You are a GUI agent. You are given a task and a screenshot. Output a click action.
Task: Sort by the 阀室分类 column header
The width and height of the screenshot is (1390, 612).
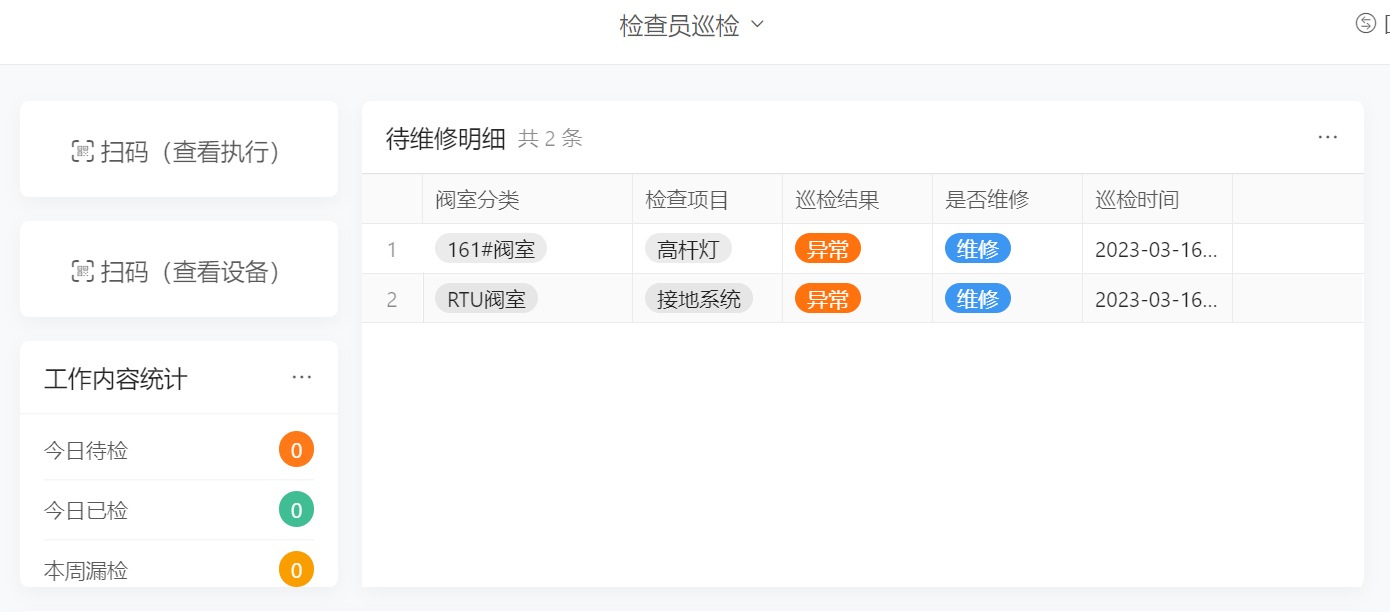pos(478,200)
